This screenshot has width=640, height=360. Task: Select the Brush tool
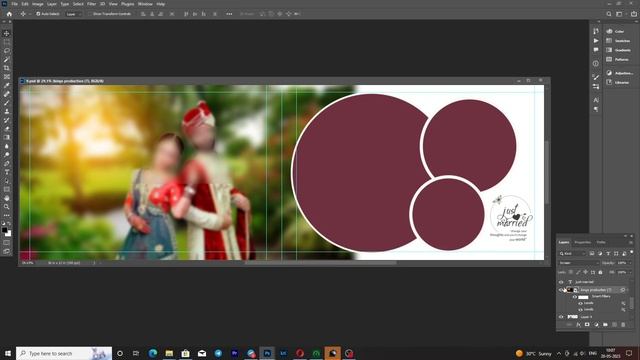pyautogui.click(x=7, y=102)
